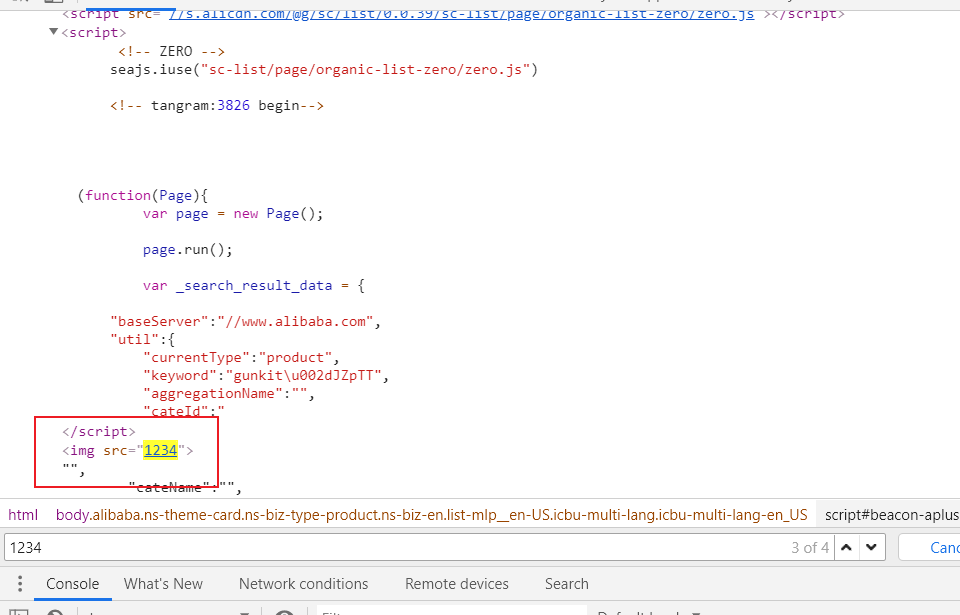Click the "baseServer" JSON line
The image size is (960, 615).
pyautogui.click(x=246, y=322)
